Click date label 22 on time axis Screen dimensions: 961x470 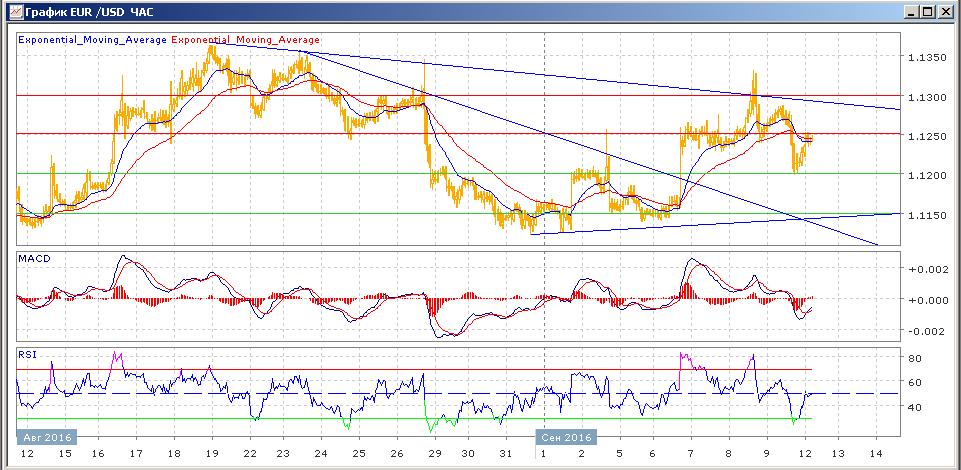(x=251, y=454)
